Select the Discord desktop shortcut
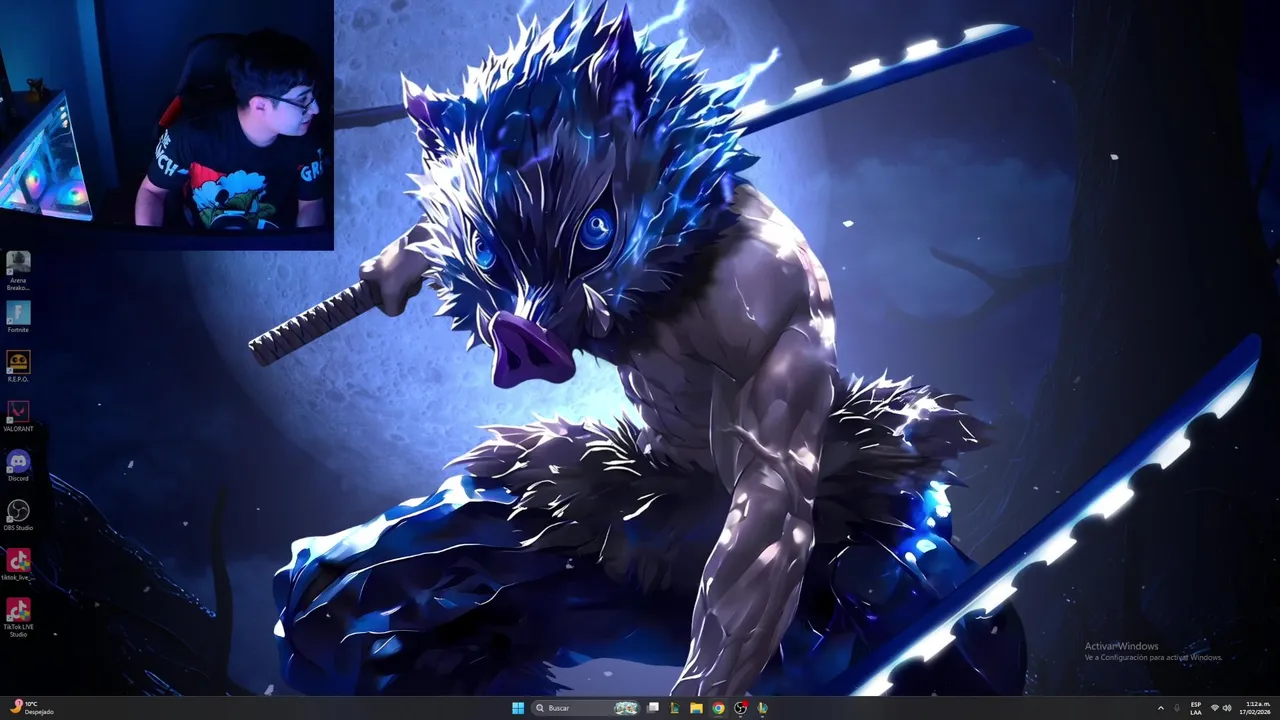 18,465
